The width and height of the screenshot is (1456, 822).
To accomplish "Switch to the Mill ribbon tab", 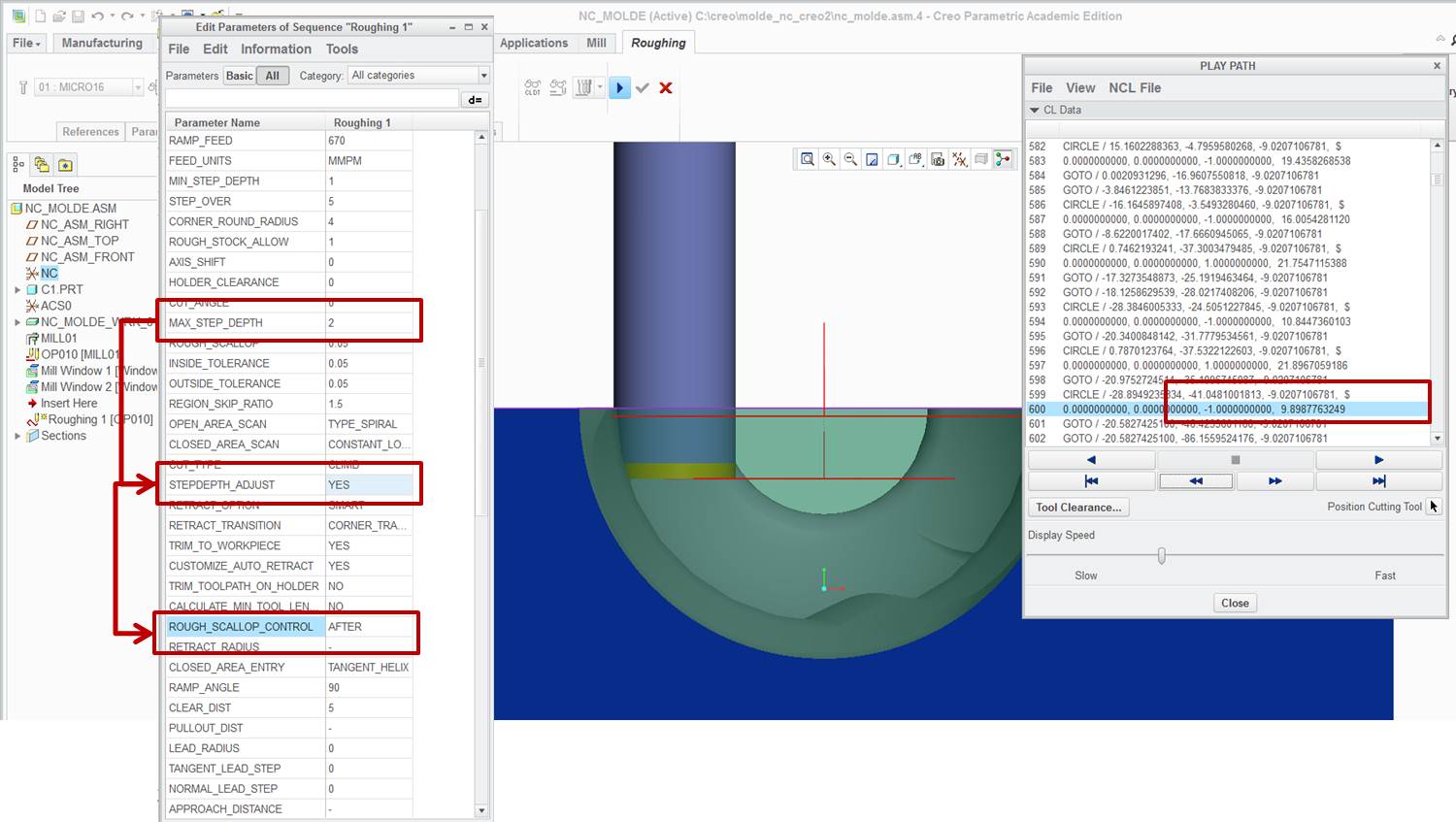I will click(596, 43).
